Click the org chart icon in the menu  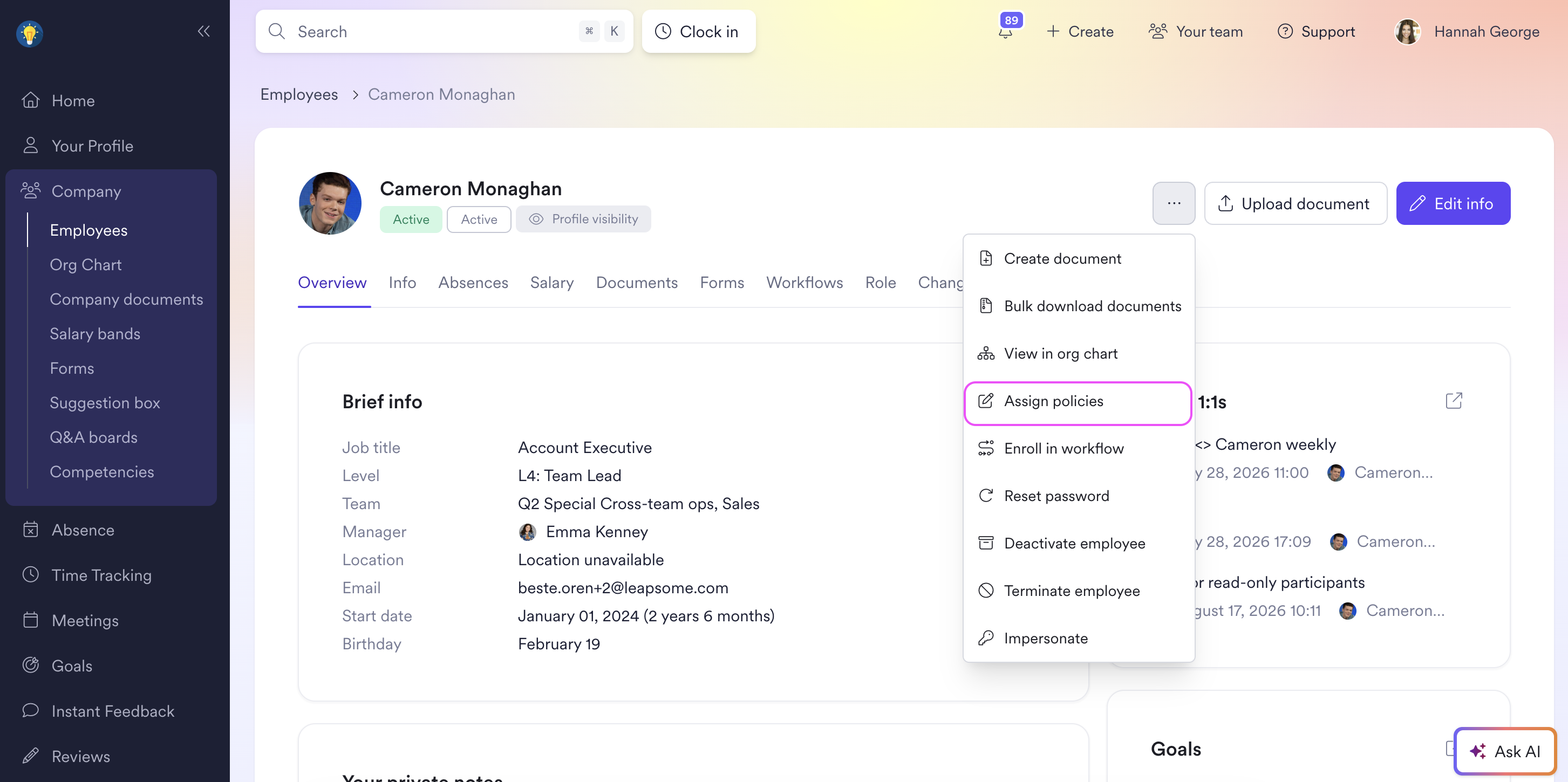point(986,354)
